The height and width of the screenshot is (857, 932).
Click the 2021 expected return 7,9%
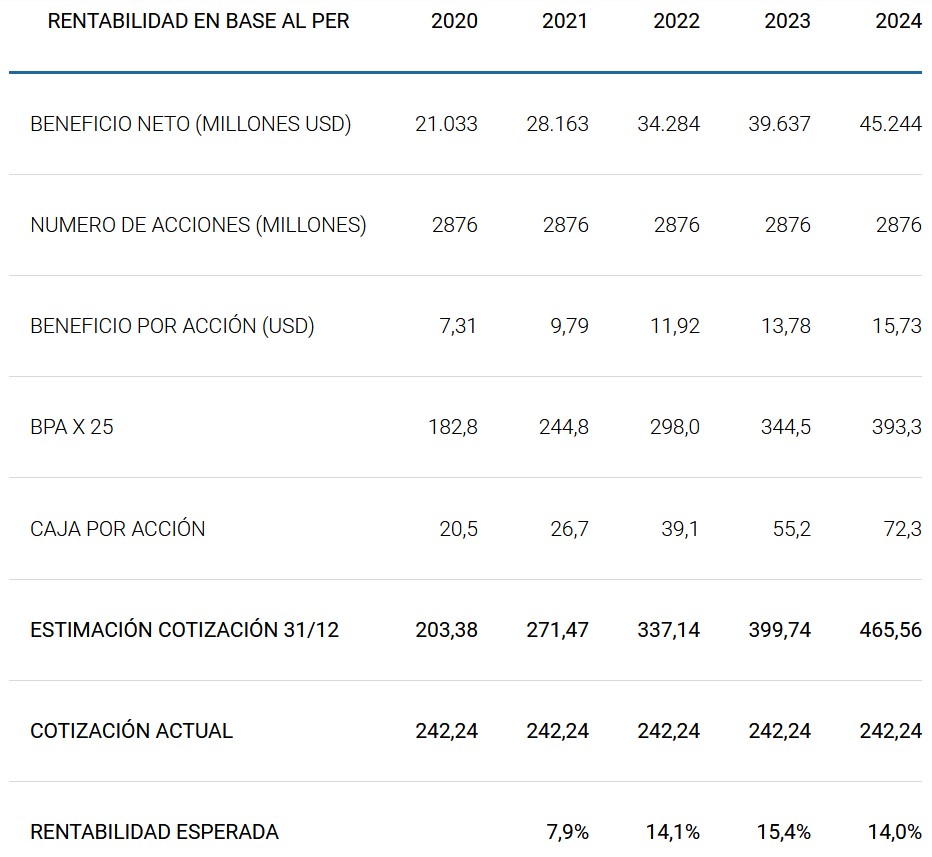568,832
